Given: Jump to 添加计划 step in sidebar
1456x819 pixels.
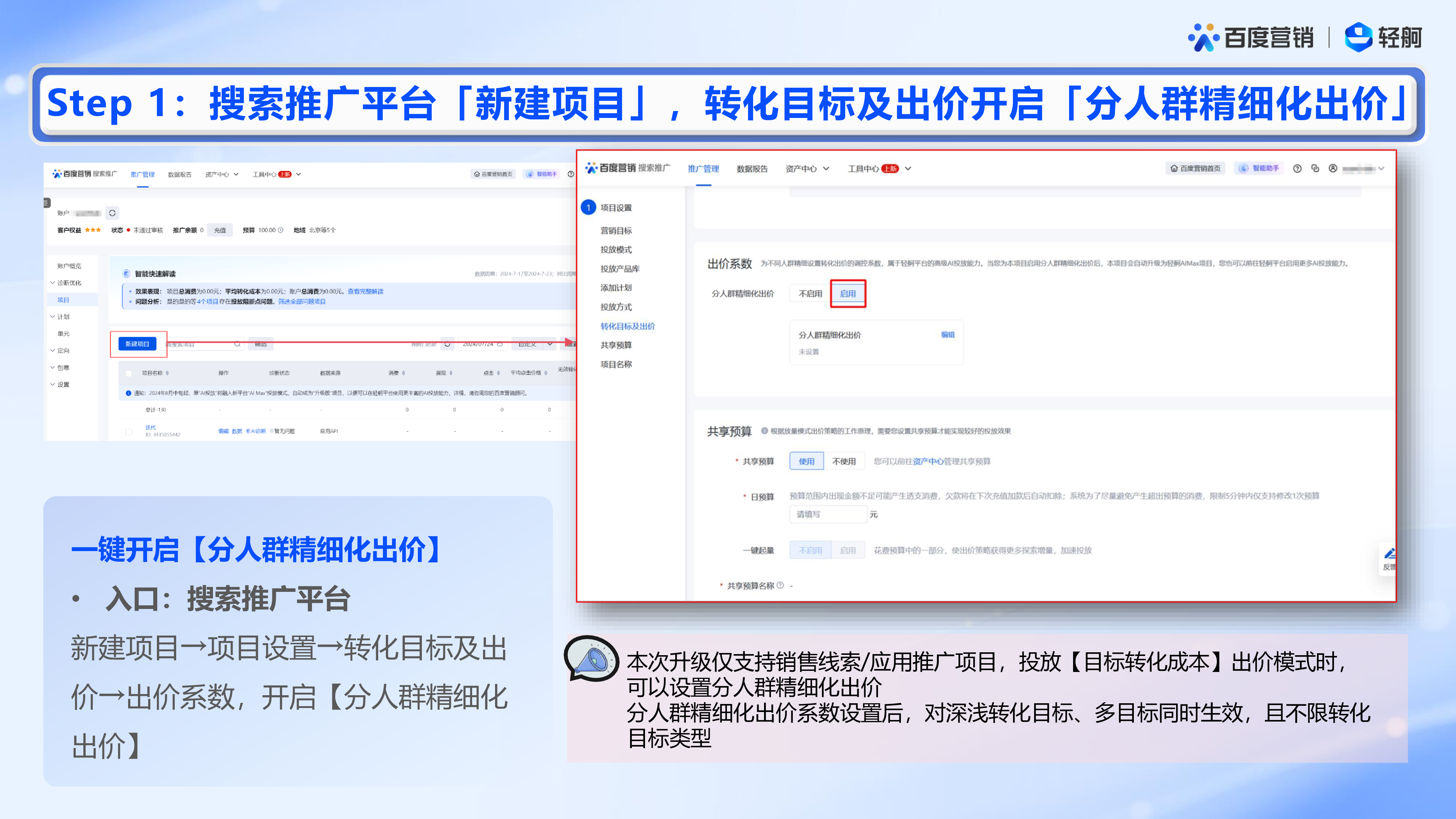Looking at the screenshot, I should (x=616, y=288).
